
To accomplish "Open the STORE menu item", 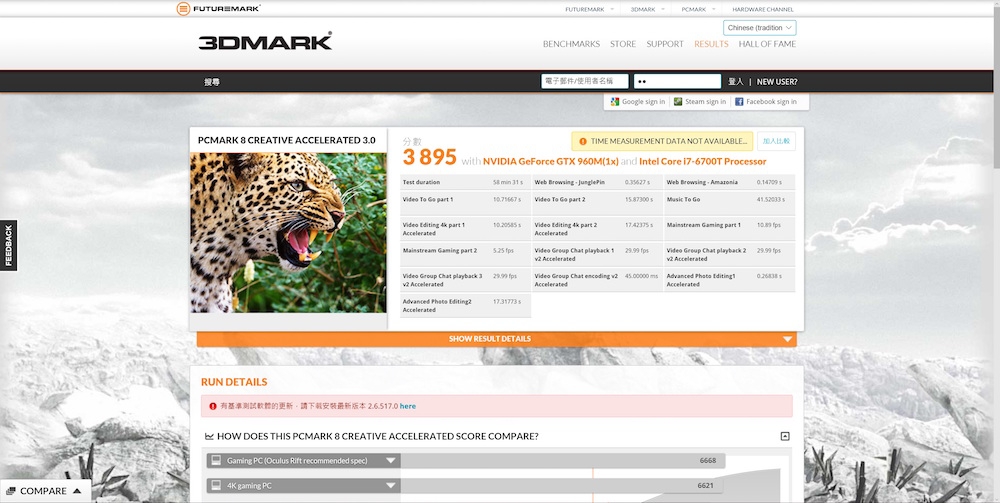I will tap(623, 44).
